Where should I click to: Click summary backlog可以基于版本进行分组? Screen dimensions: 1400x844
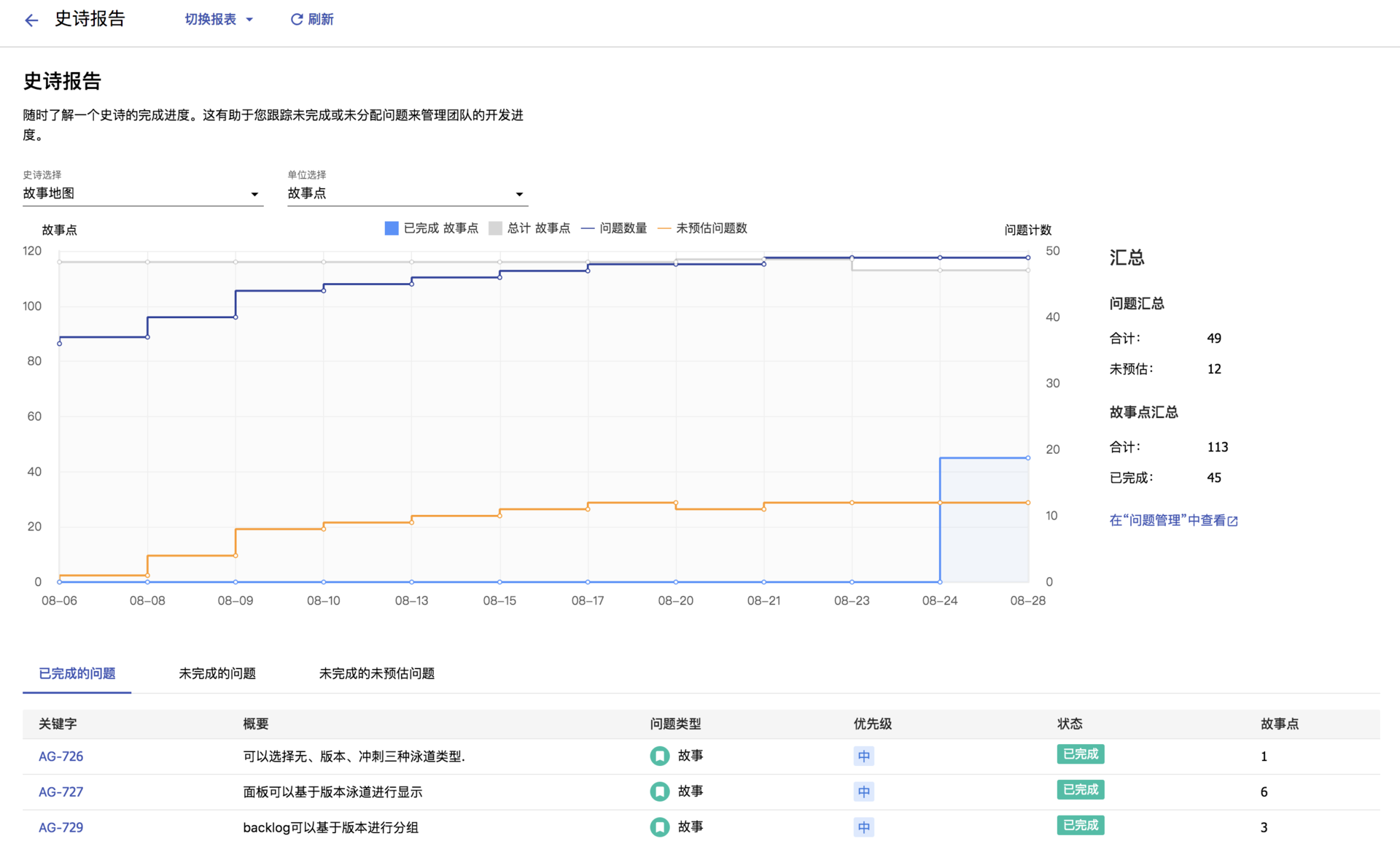click(x=330, y=828)
